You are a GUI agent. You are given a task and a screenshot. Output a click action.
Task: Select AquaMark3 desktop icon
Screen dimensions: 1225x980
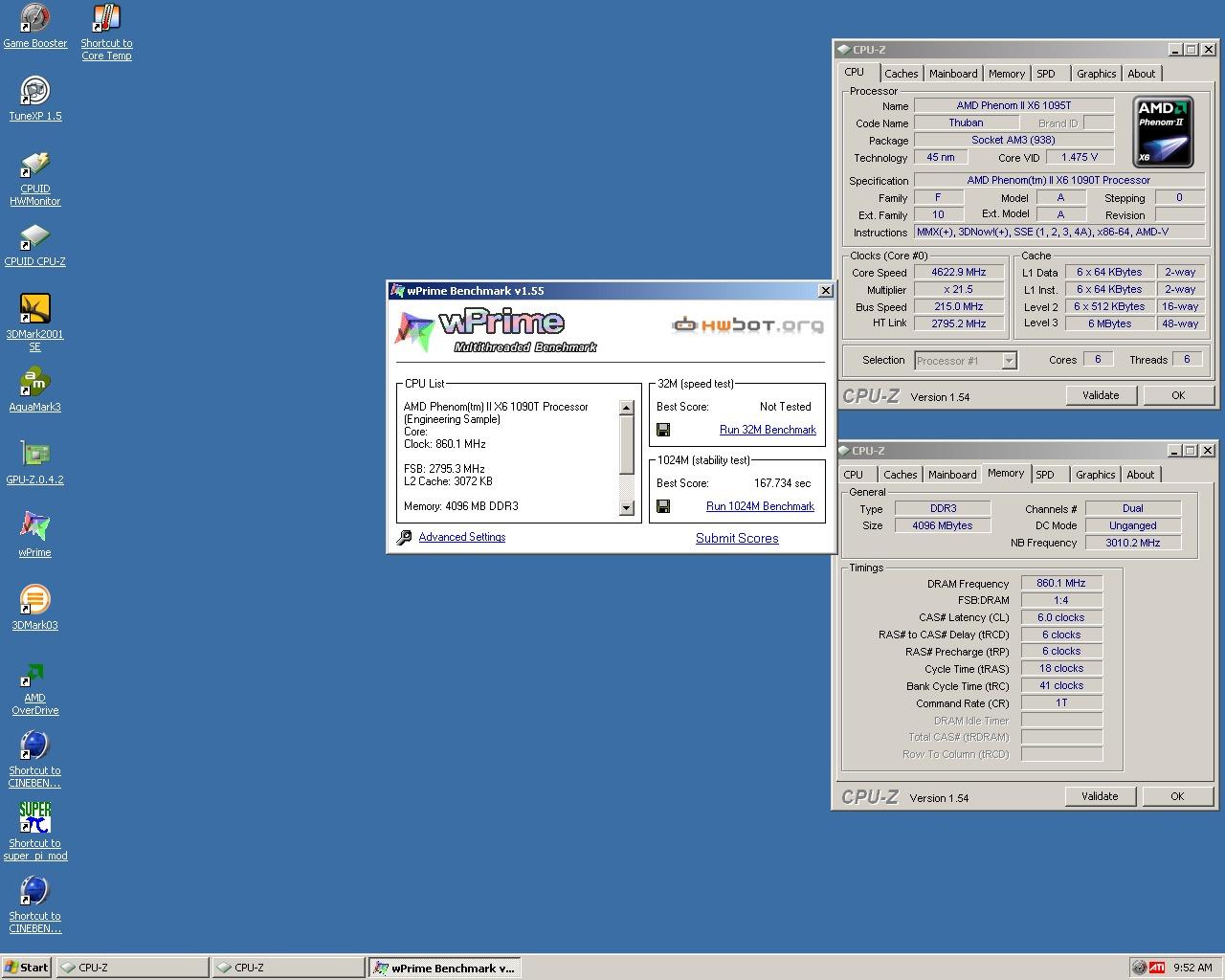pos(35,390)
